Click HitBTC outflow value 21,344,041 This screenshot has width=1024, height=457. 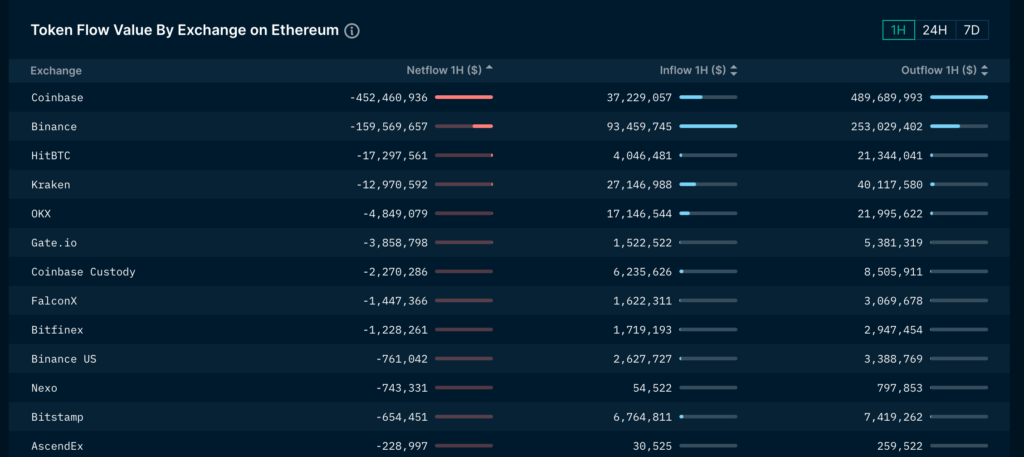tap(890, 155)
